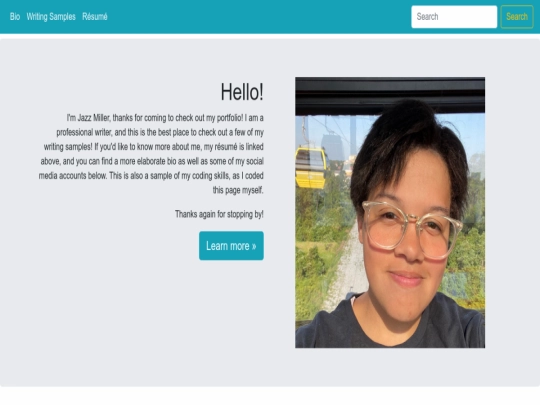This screenshot has width=540, height=405.
Task: Open the Bio page link
Action: pos(15,17)
